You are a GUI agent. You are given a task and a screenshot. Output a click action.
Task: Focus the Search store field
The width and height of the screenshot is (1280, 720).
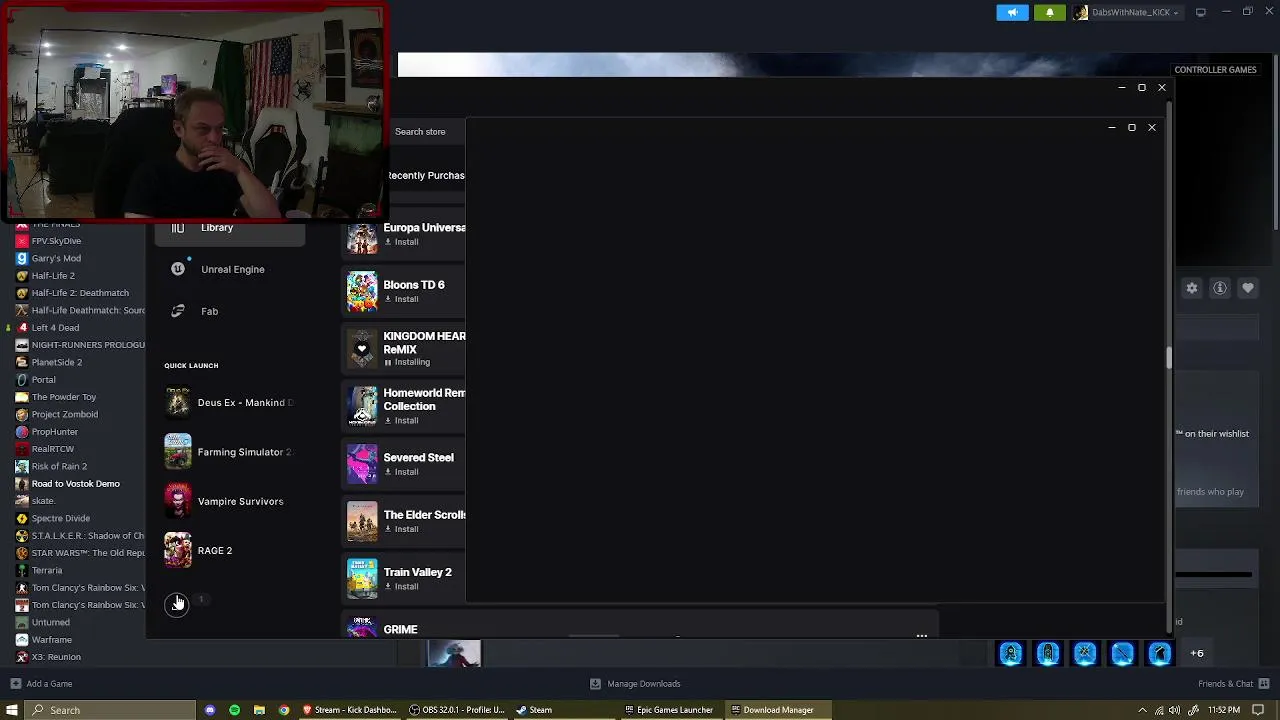pyautogui.click(x=427, y=131)
